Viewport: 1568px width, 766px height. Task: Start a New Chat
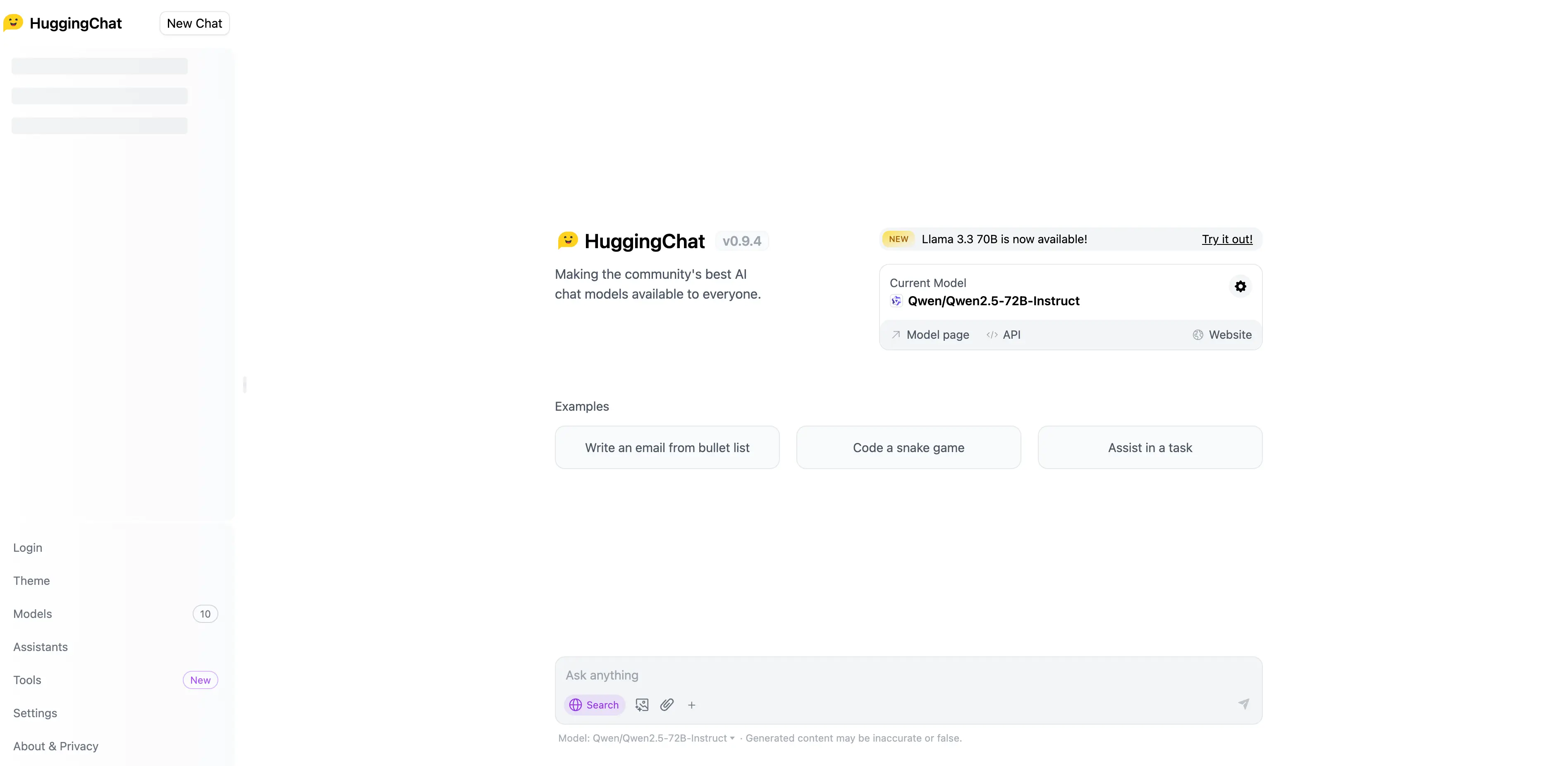pos(194,22)
